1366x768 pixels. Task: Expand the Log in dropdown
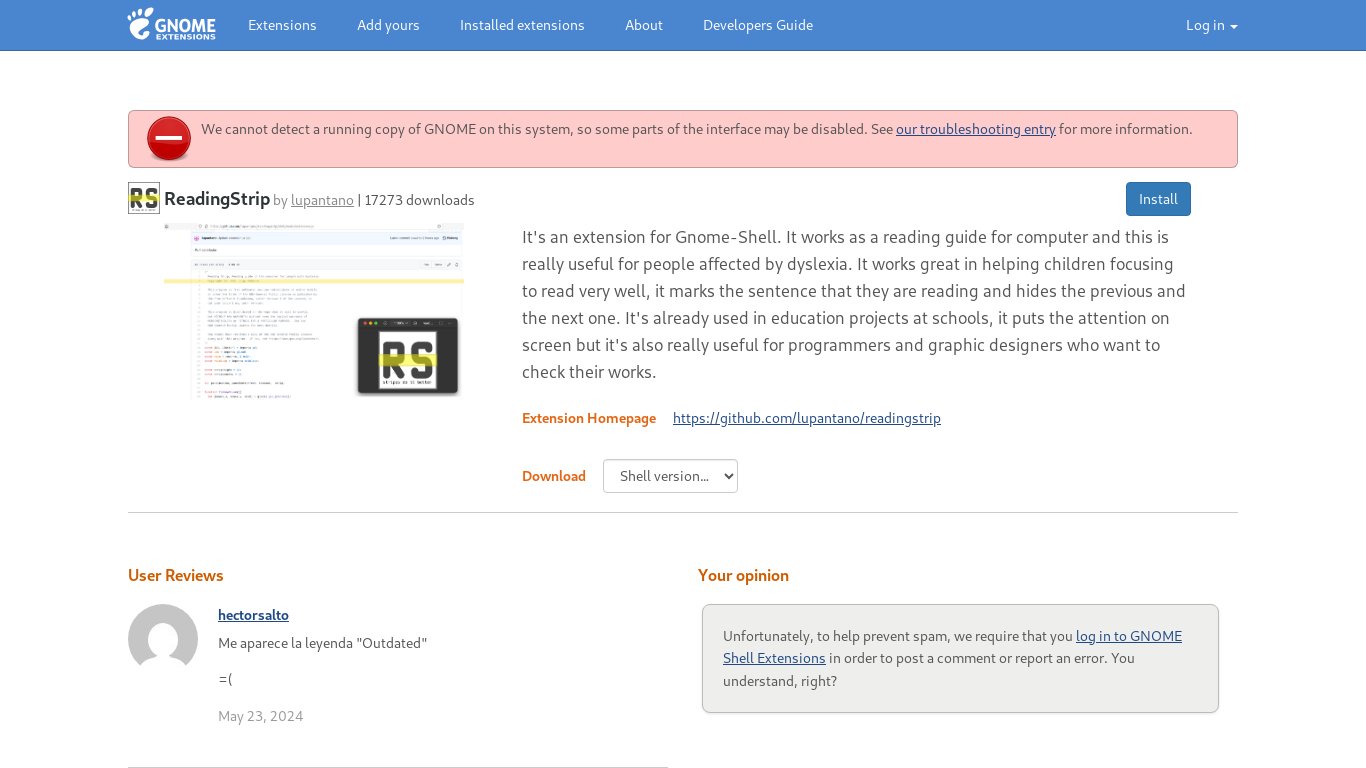tap(1211, 25)
